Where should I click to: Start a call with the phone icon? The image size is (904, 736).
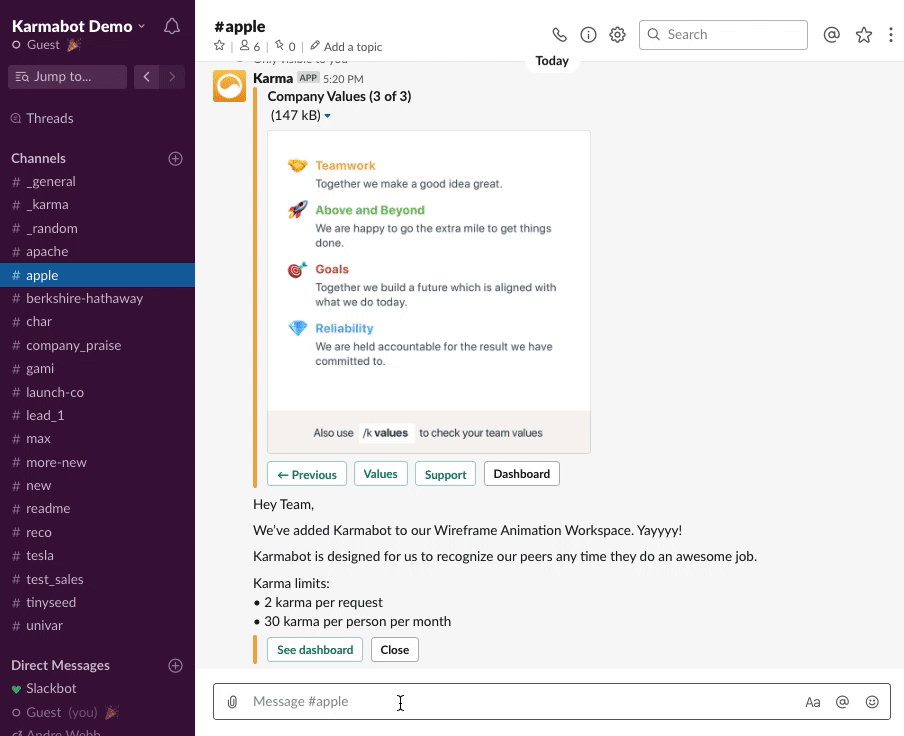tap(559, 35)
